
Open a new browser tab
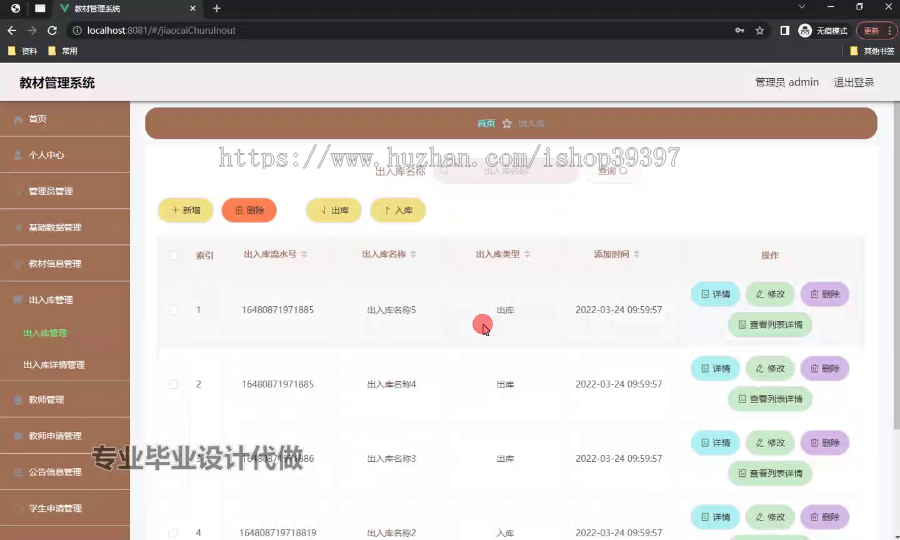(x=216, y=8)
